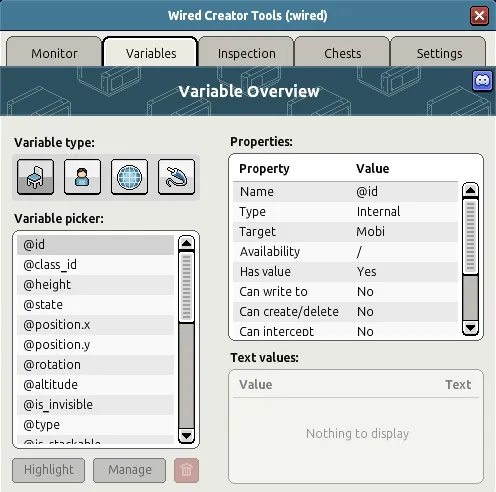496x492 pixels.
Task: Open the Discord link icon
Action: tap(482, 81)
